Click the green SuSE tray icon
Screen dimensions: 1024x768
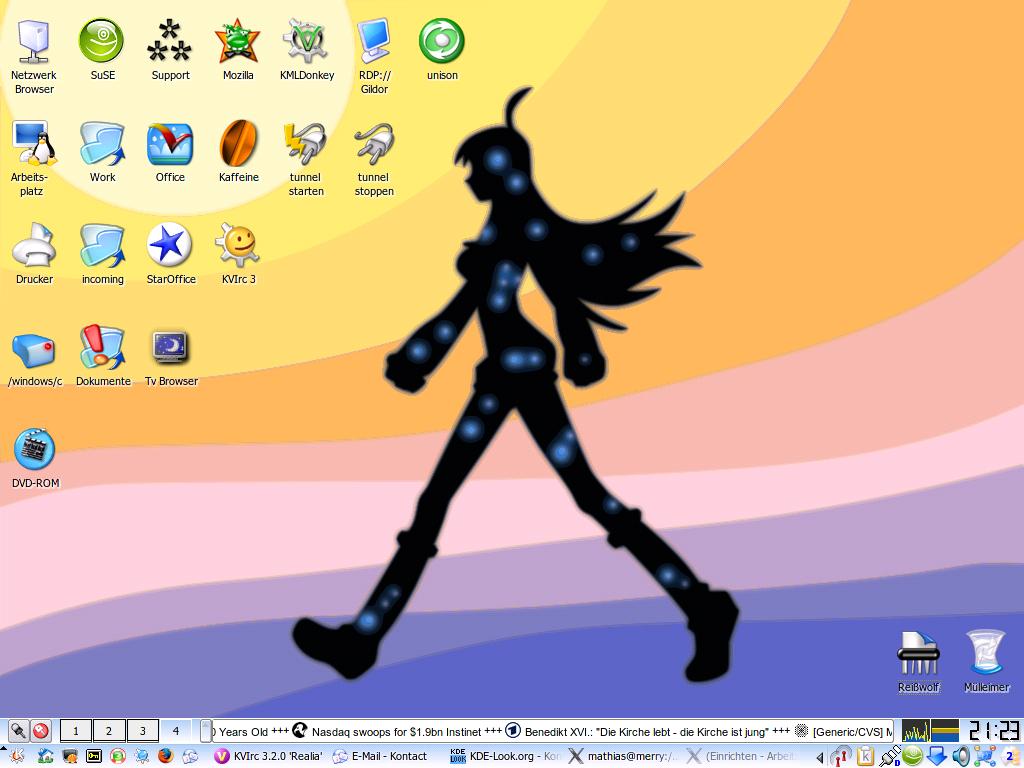[912, 756]
